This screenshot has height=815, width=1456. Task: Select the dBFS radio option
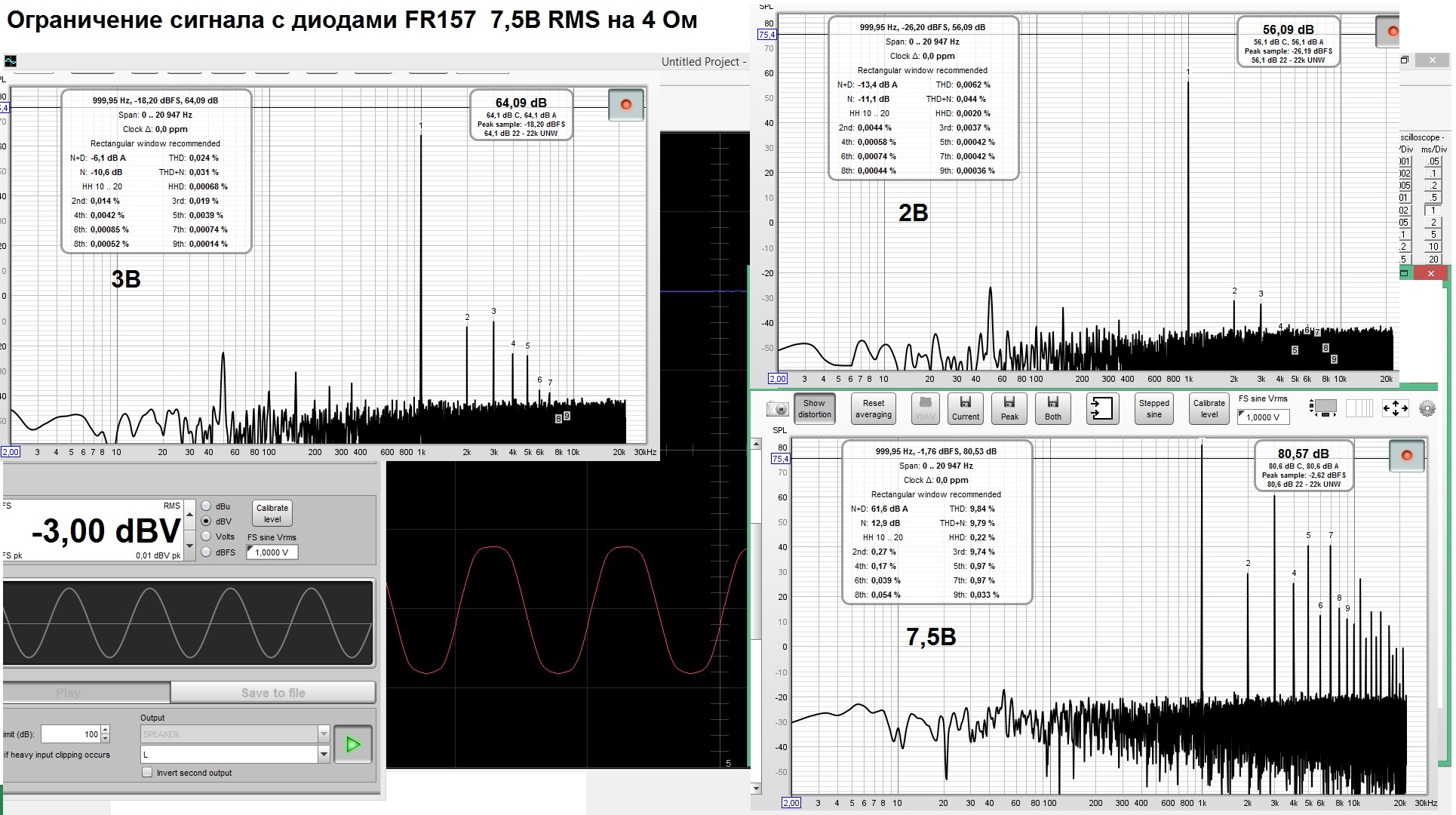206,552
